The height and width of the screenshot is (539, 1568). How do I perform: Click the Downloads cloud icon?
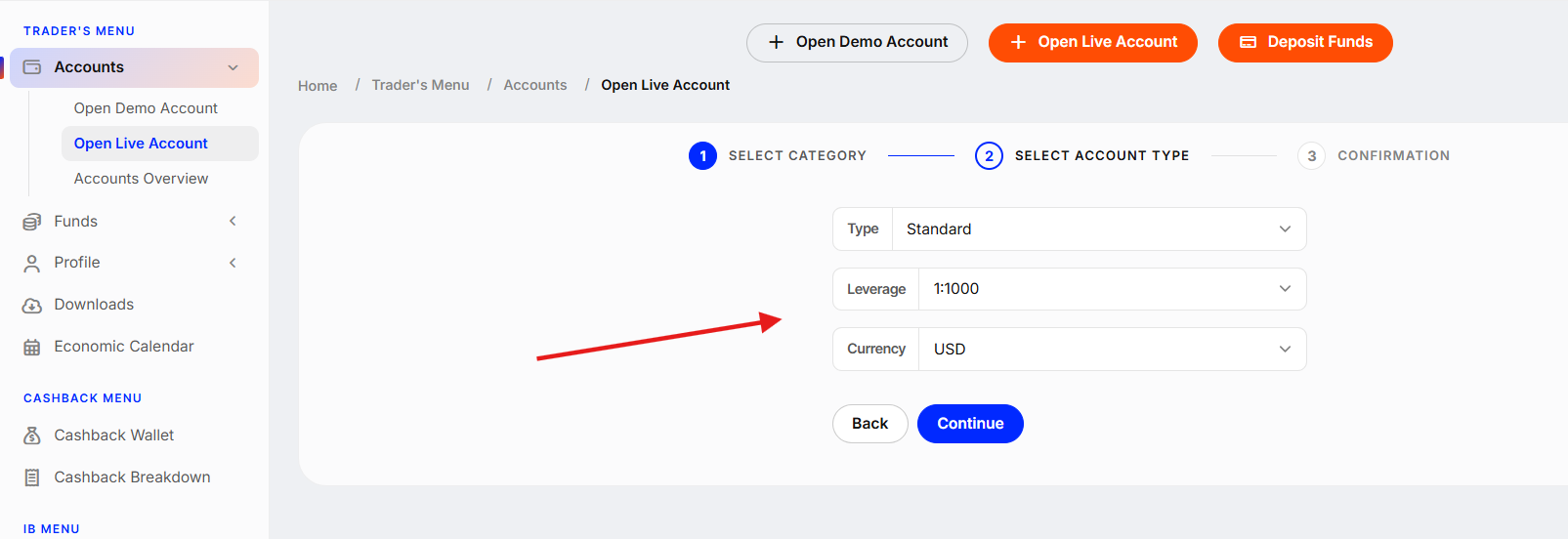[x=32, y=306]
